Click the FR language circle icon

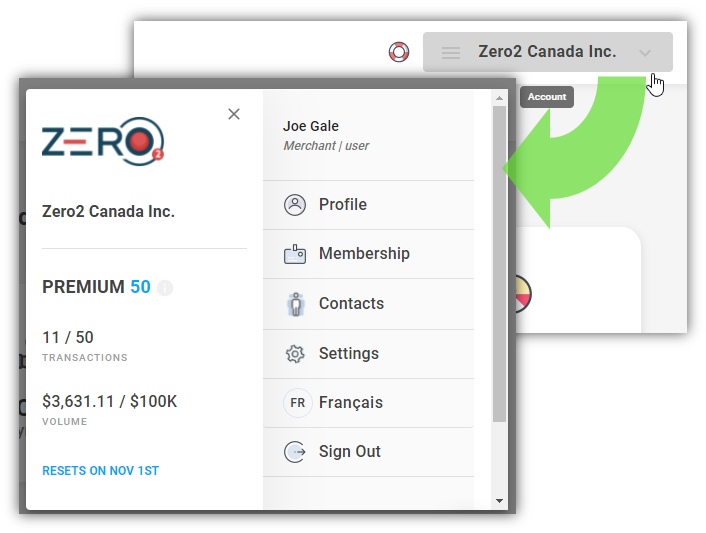pyautogui.click(x=297, y=402)
